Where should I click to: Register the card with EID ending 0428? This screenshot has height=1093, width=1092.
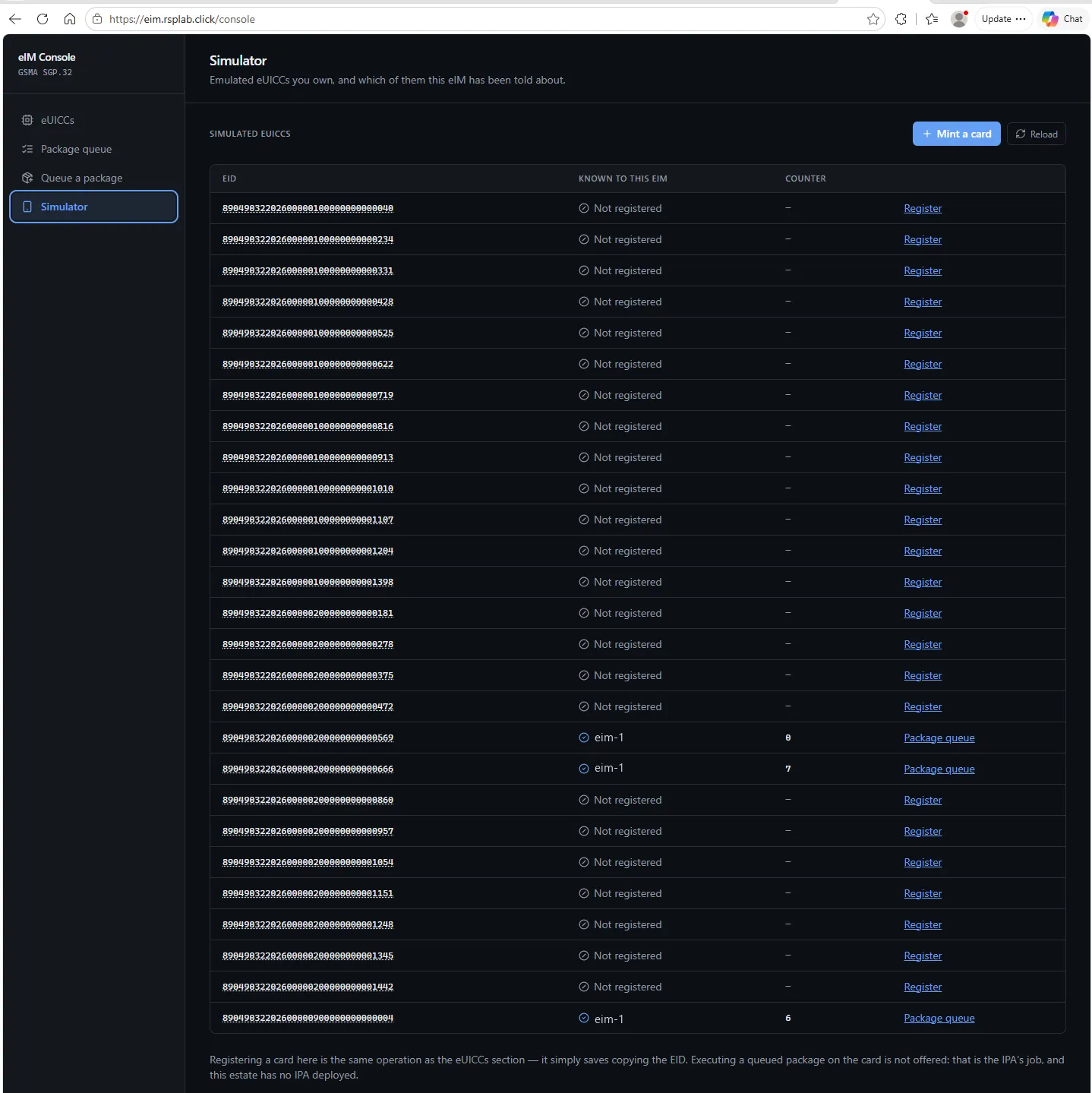click(923, 302)
